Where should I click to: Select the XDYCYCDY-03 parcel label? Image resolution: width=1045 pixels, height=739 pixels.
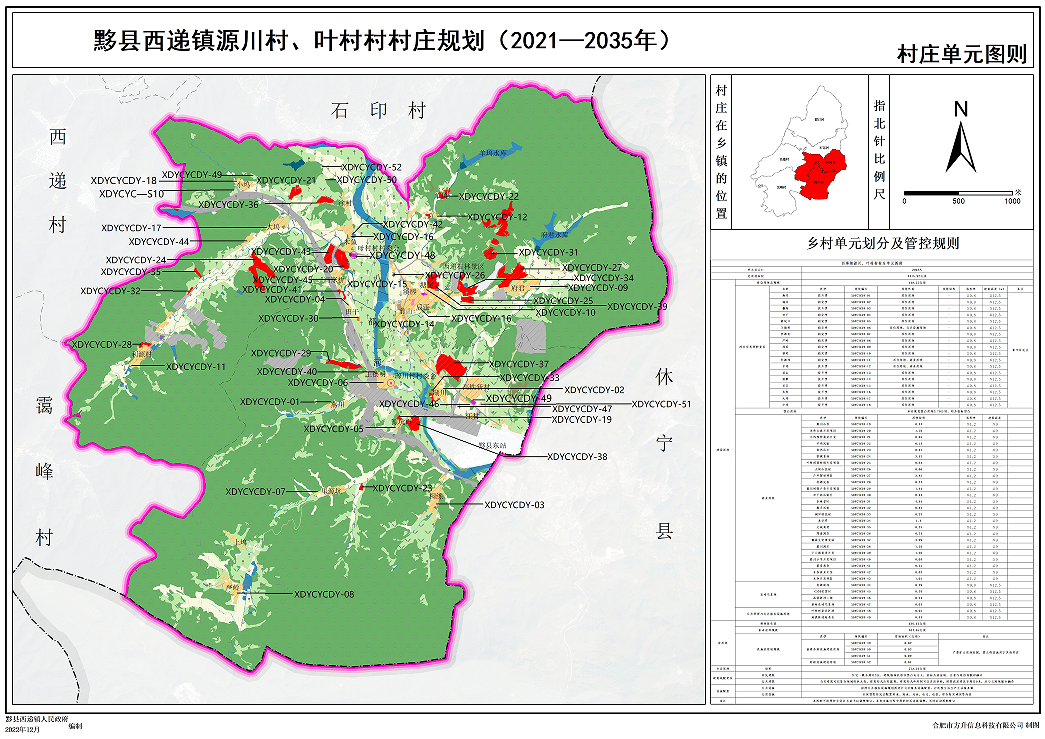pyautogui.click(x=514, y=505)
